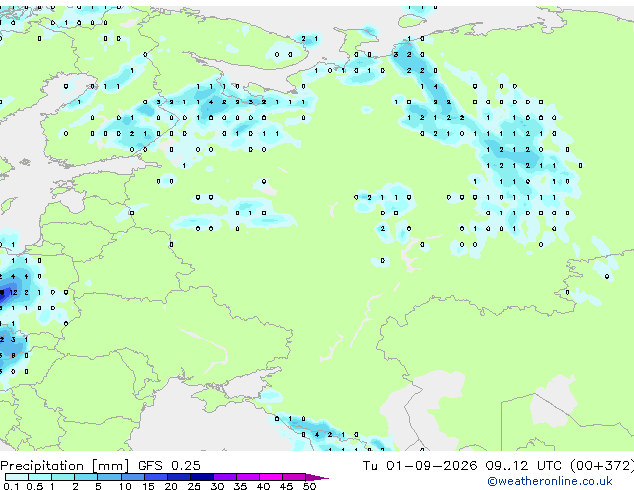634x490 pixels.
Task: Click the 0.5–1 mm legend color swatch
Action: (x=40, y=477)
